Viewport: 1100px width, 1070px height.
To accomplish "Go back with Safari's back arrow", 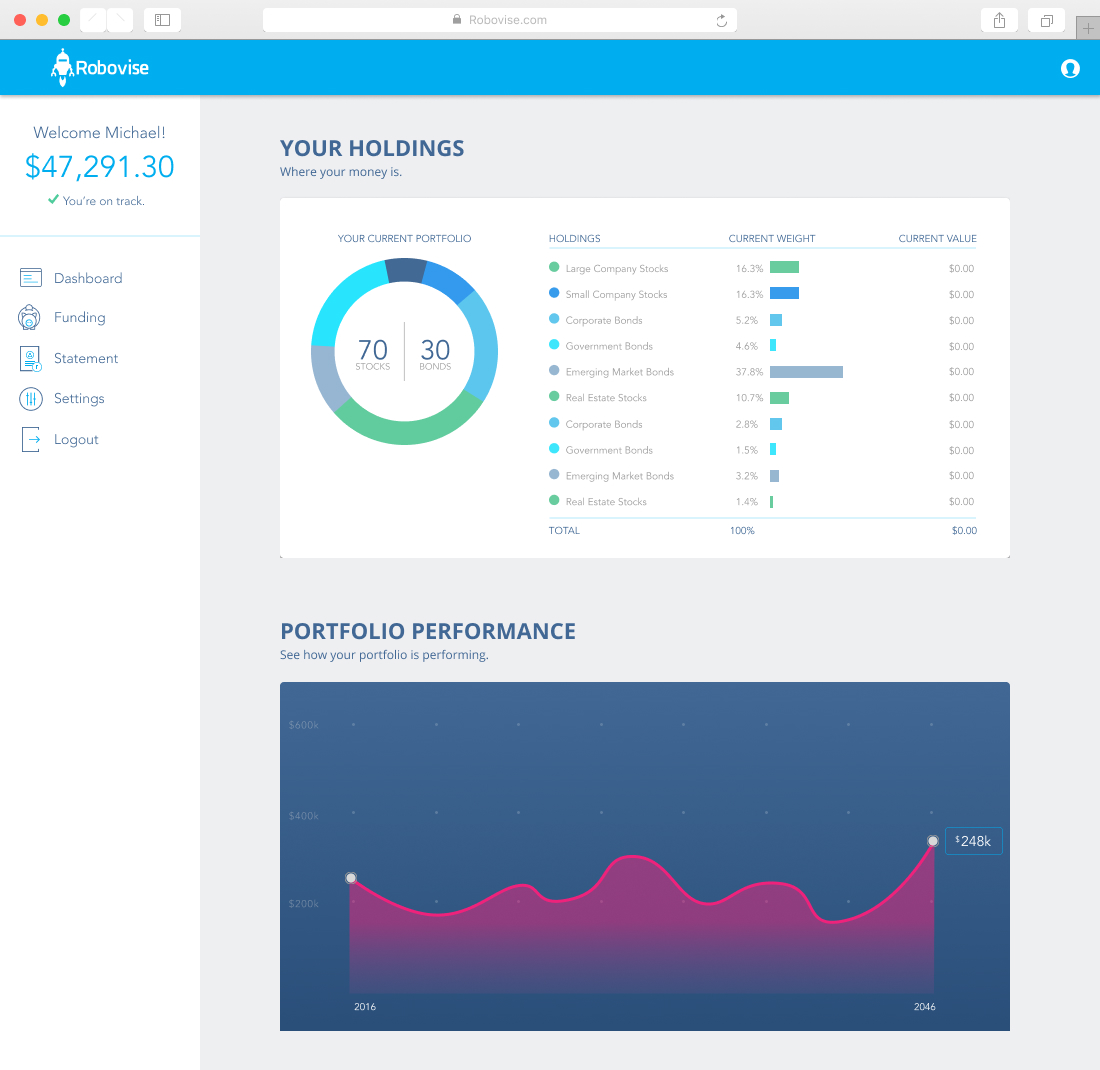I will (x=93, y=20).
